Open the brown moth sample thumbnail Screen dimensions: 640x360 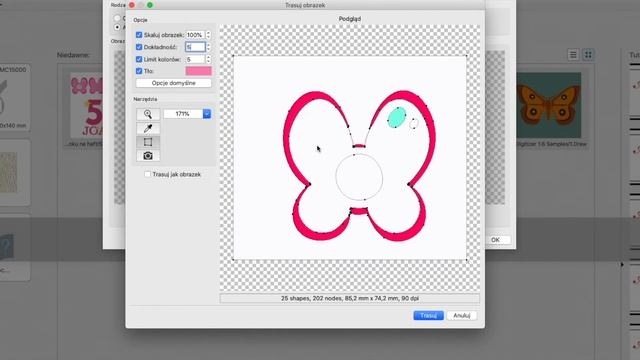pyautogui.click(x=549, y=105)
